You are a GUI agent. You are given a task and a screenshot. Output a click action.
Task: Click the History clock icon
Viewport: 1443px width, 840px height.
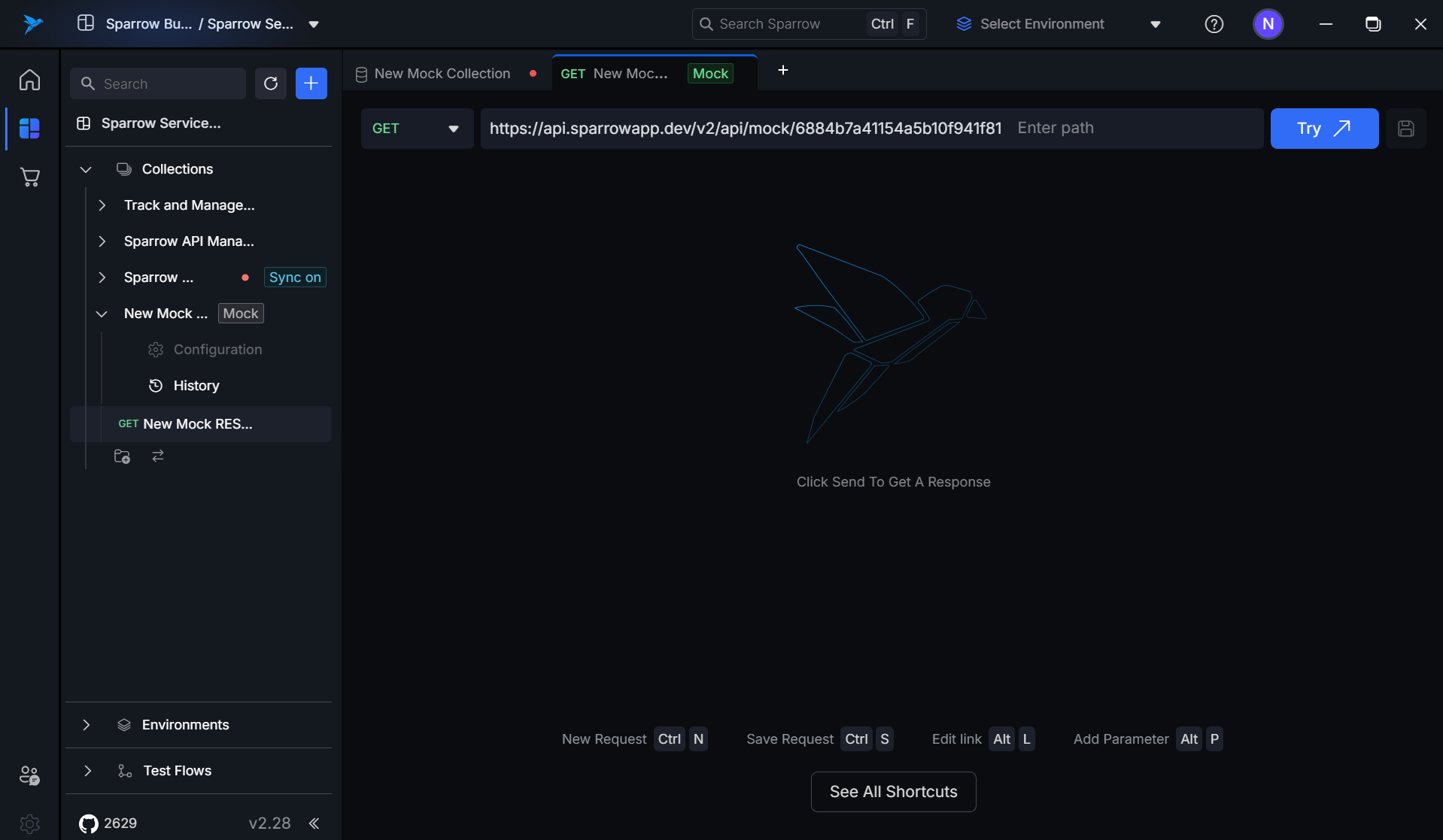tap(156, 386)
